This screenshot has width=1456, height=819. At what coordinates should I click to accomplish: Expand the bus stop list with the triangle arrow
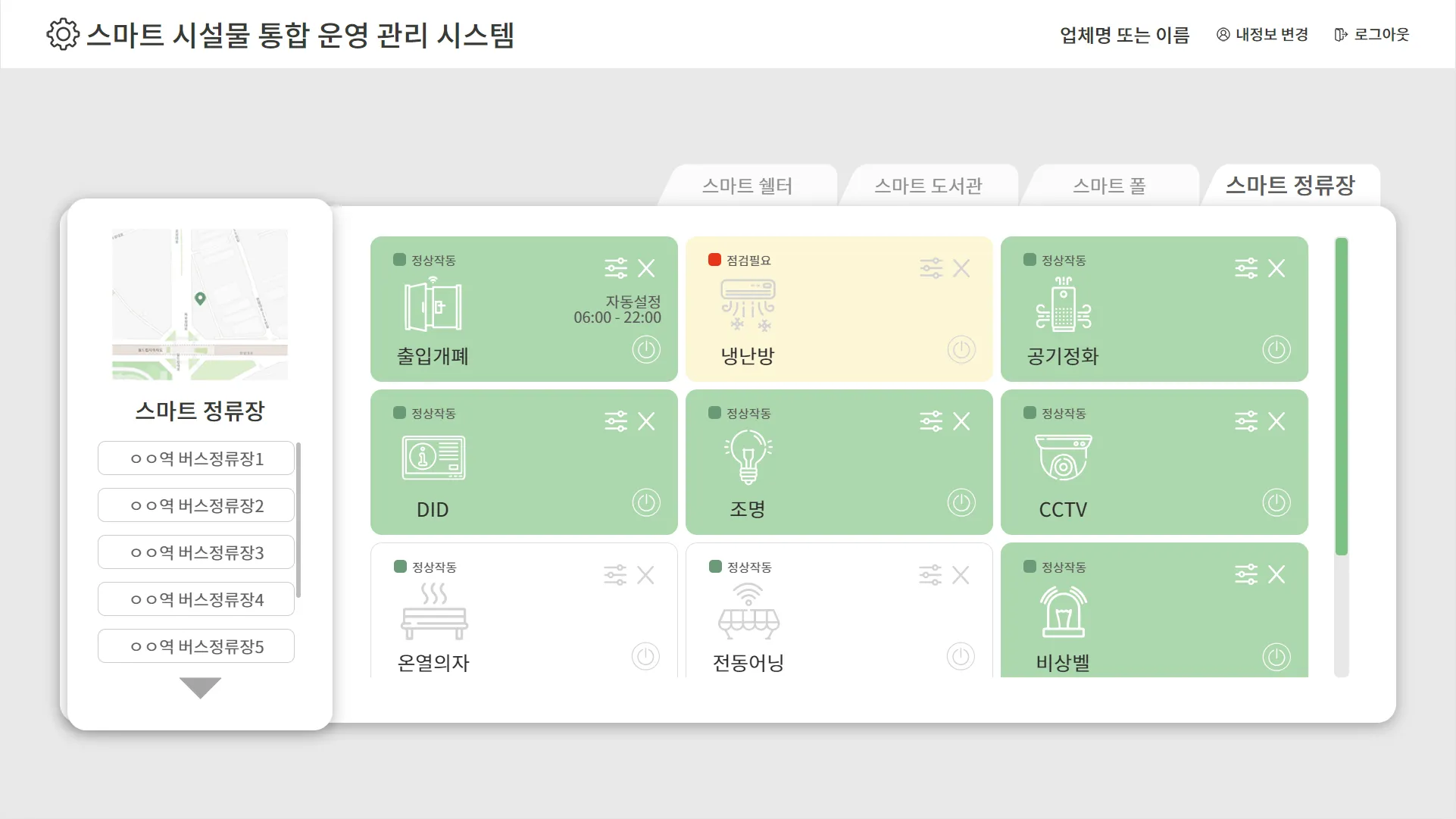(x=199, y=689)
